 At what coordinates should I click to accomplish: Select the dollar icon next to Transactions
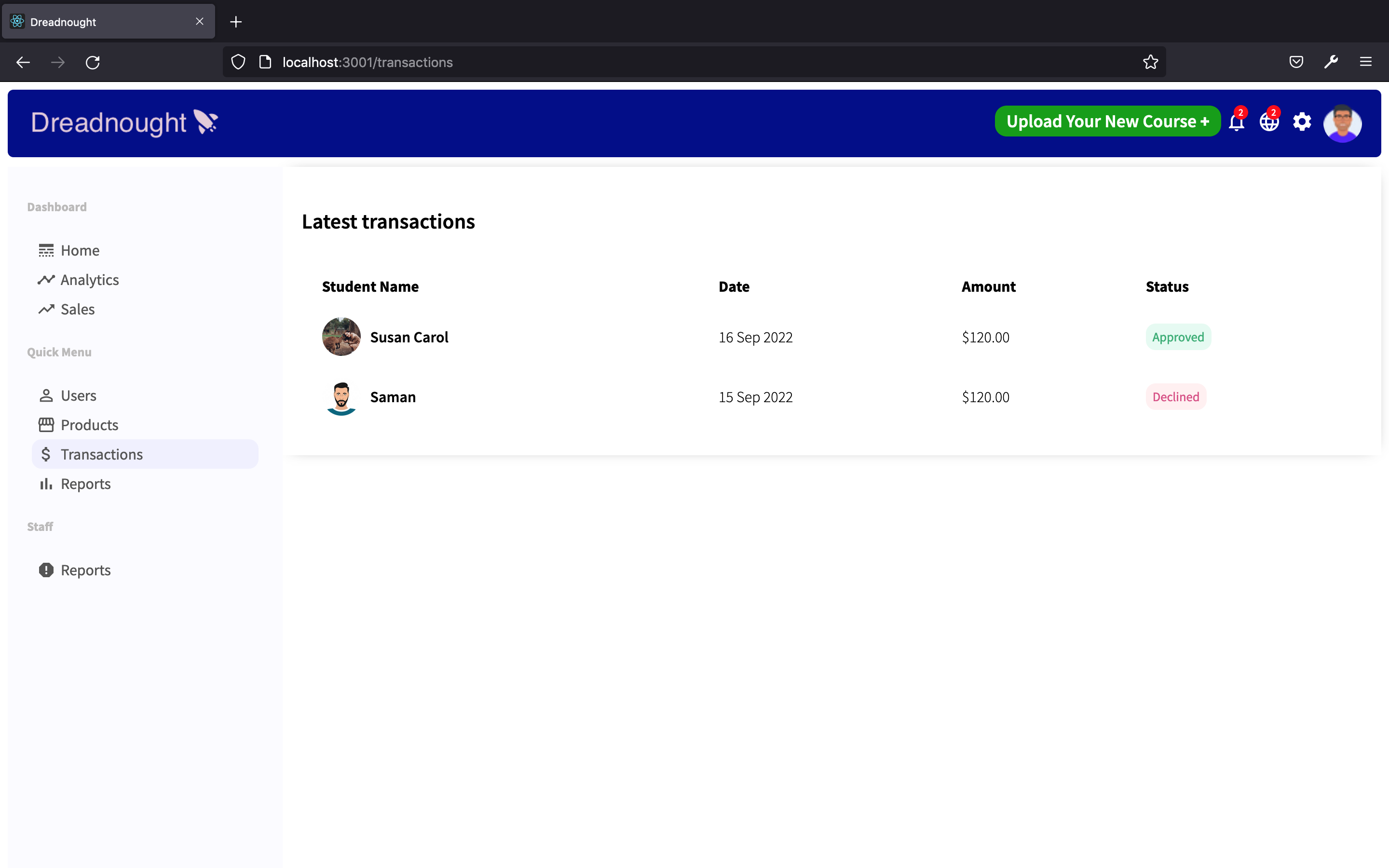[47, 453]
